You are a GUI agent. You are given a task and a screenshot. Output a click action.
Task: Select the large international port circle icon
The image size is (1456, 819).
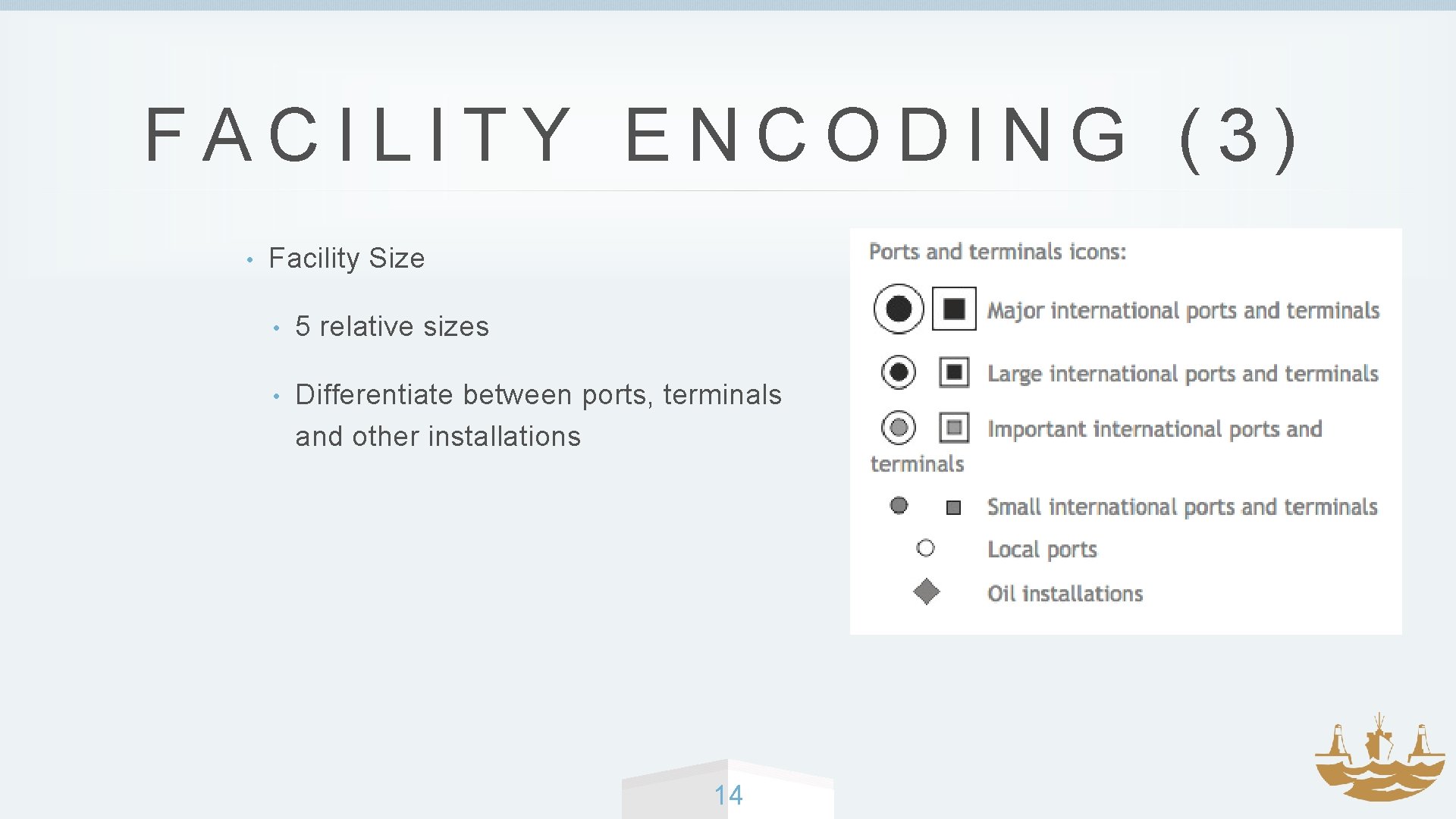click(899, 372)
